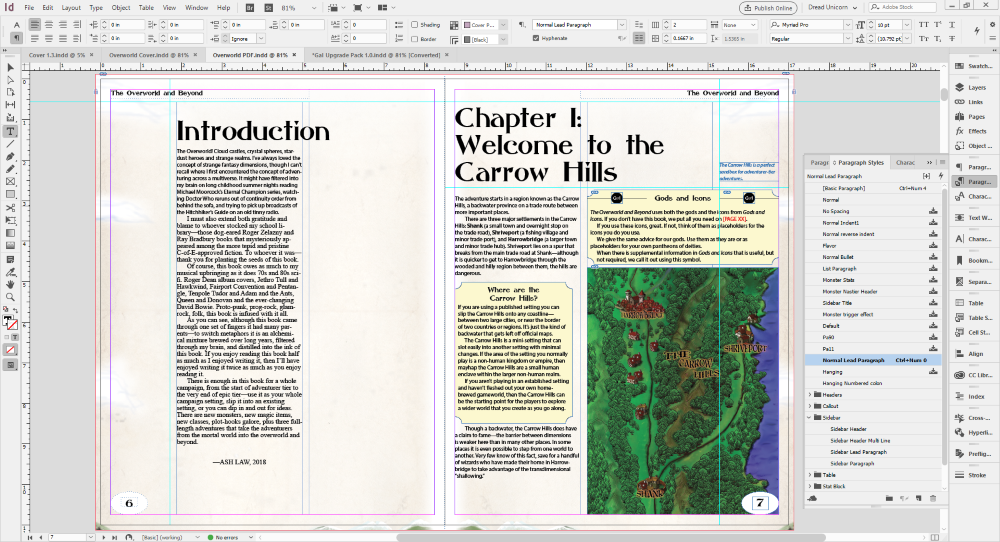Open the Bookmarks panel

(x=974, y=260)
